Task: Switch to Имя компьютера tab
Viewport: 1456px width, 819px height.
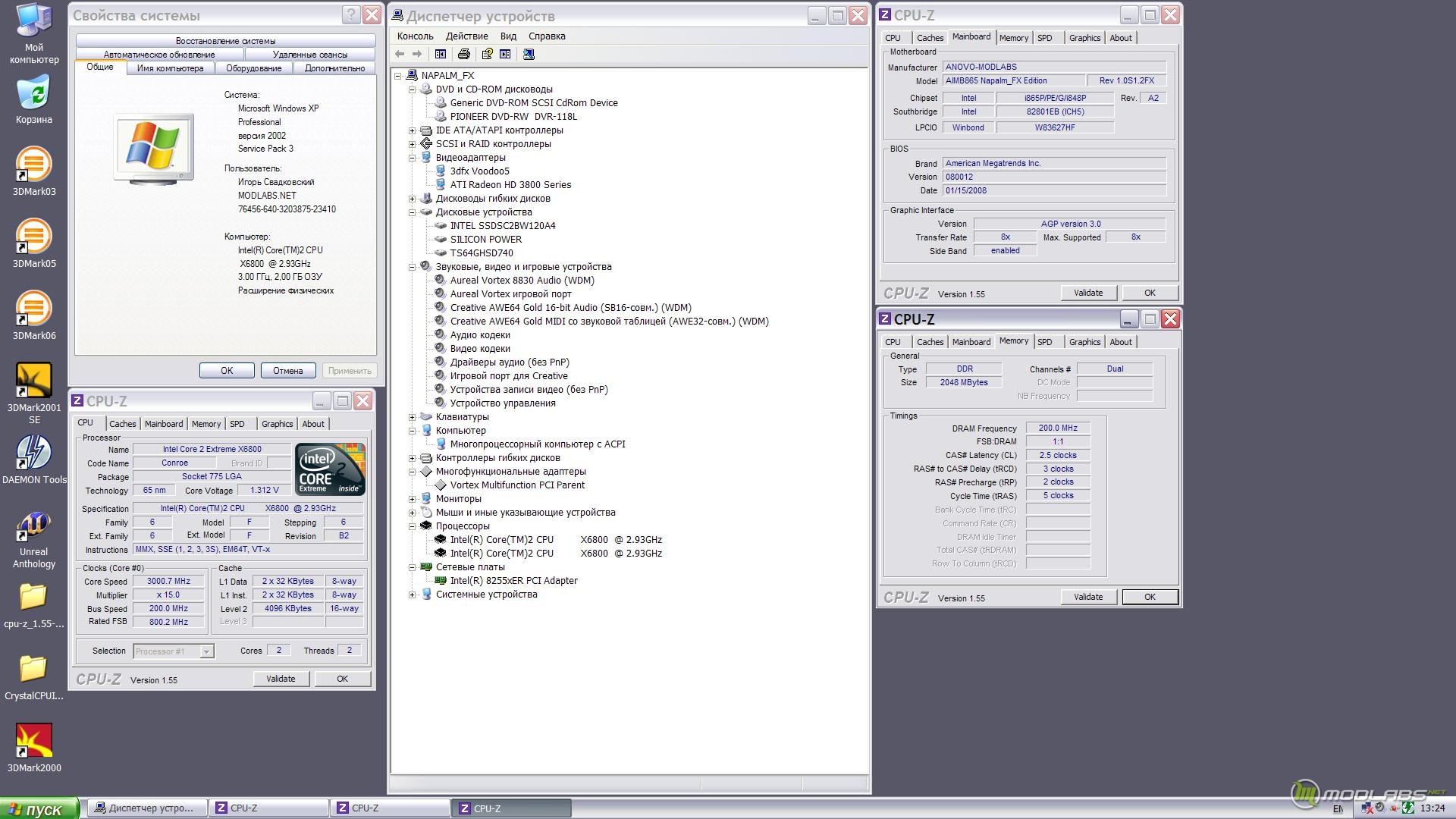Action: pyautogui.click(x=170, y=68)
